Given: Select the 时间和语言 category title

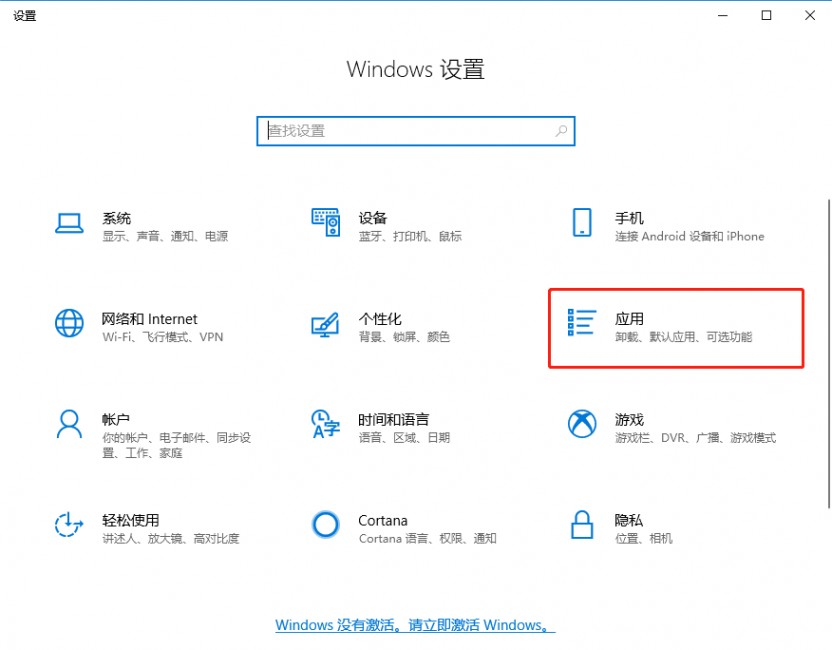Looking at the screenshot, I should coord(393,420).
